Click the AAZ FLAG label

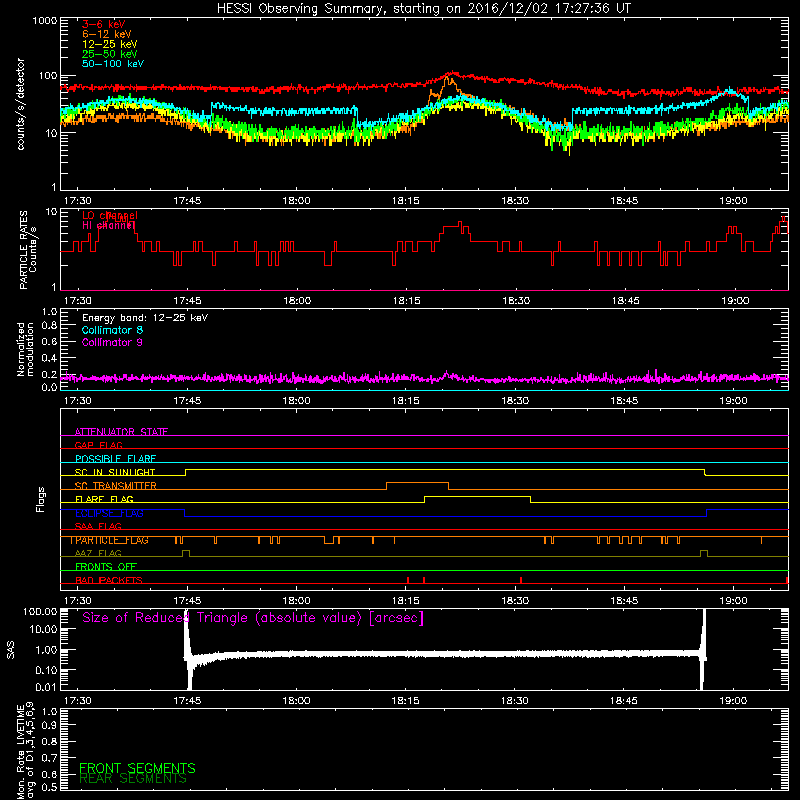tap(98, 554)
